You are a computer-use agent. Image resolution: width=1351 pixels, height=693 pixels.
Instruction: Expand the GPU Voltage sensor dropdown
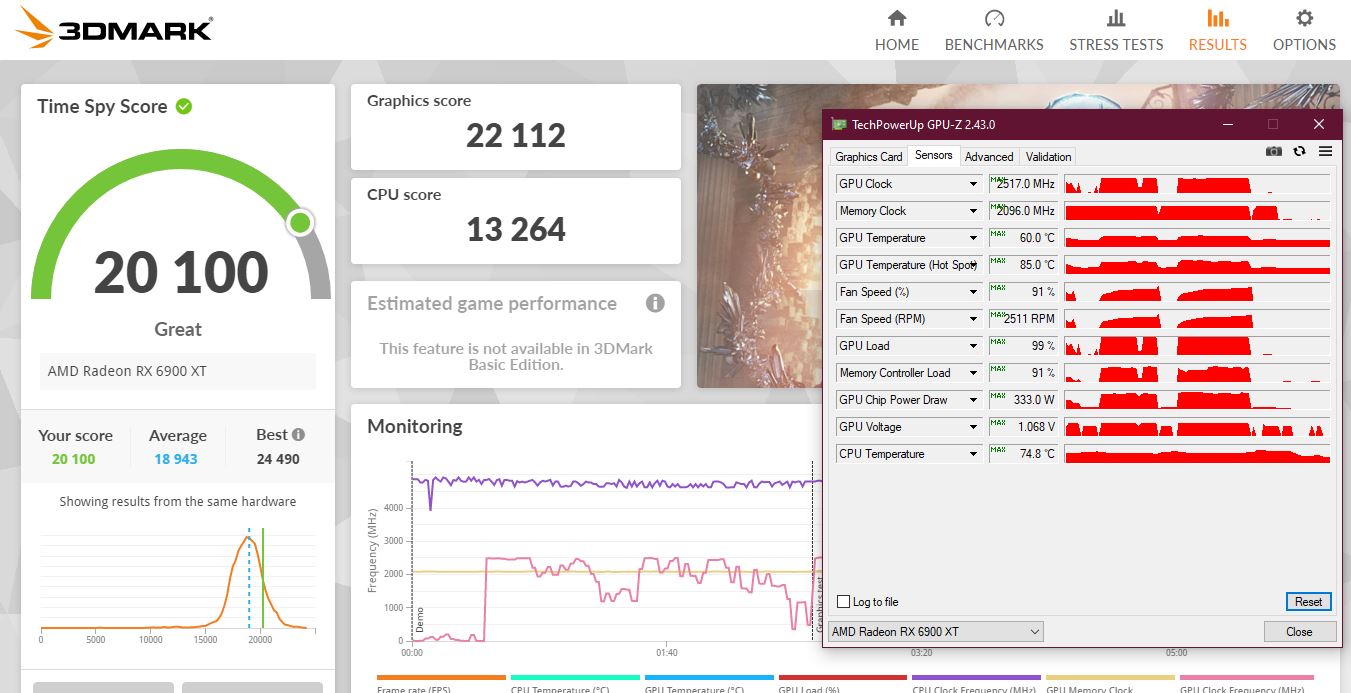973,427
